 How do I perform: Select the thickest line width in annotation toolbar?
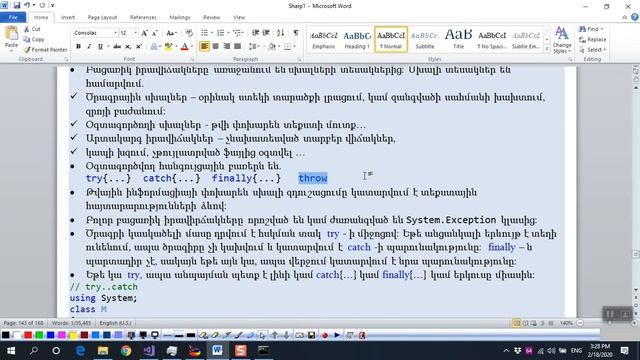pos(191,336)
